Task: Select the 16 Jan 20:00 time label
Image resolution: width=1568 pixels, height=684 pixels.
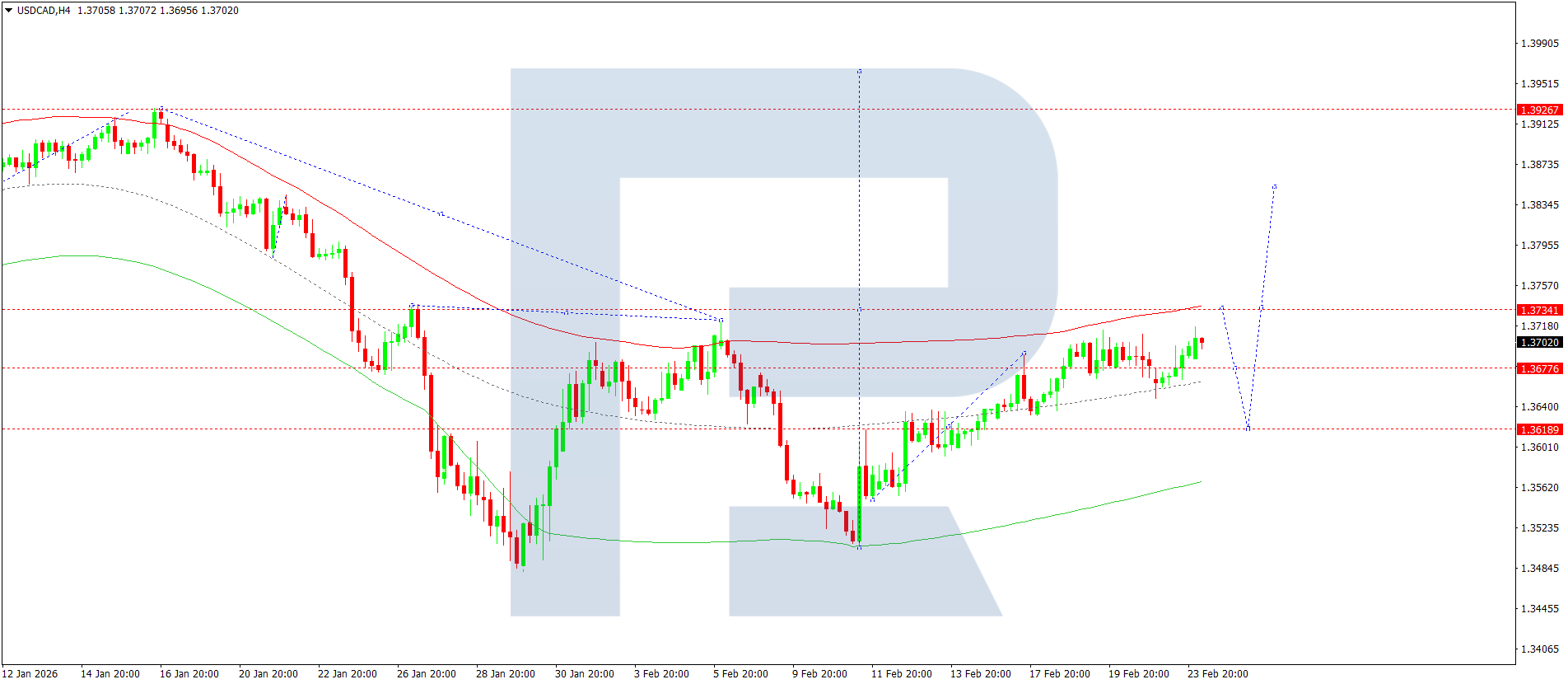Action: pos(189,673)
